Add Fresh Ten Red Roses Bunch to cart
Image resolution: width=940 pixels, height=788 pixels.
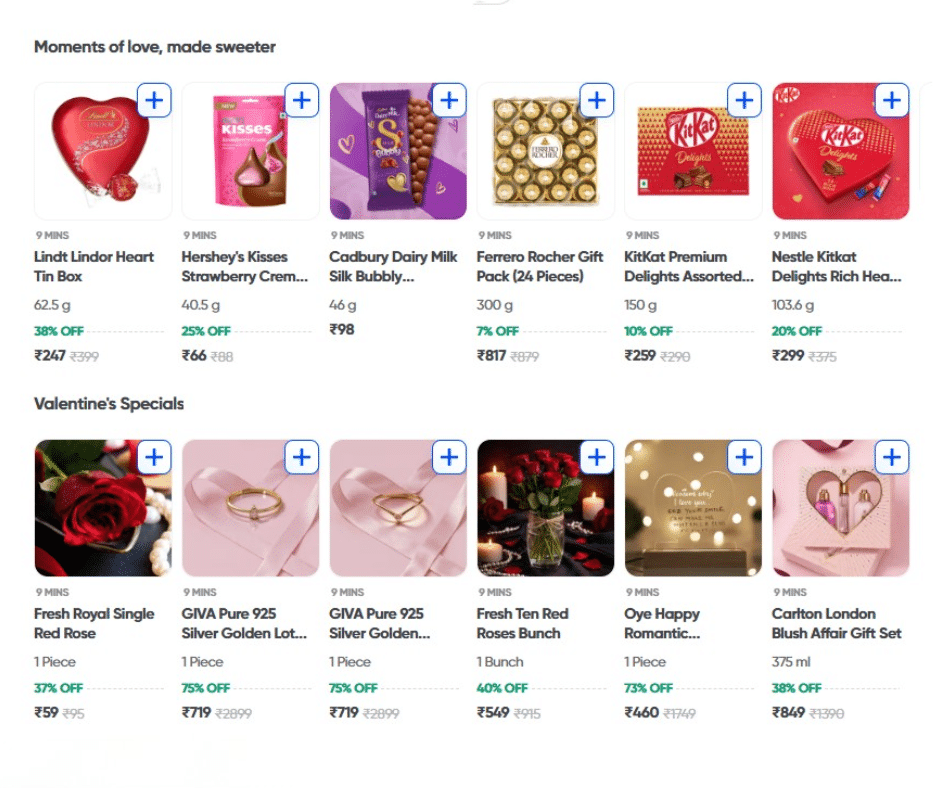(x=597, y=457)
